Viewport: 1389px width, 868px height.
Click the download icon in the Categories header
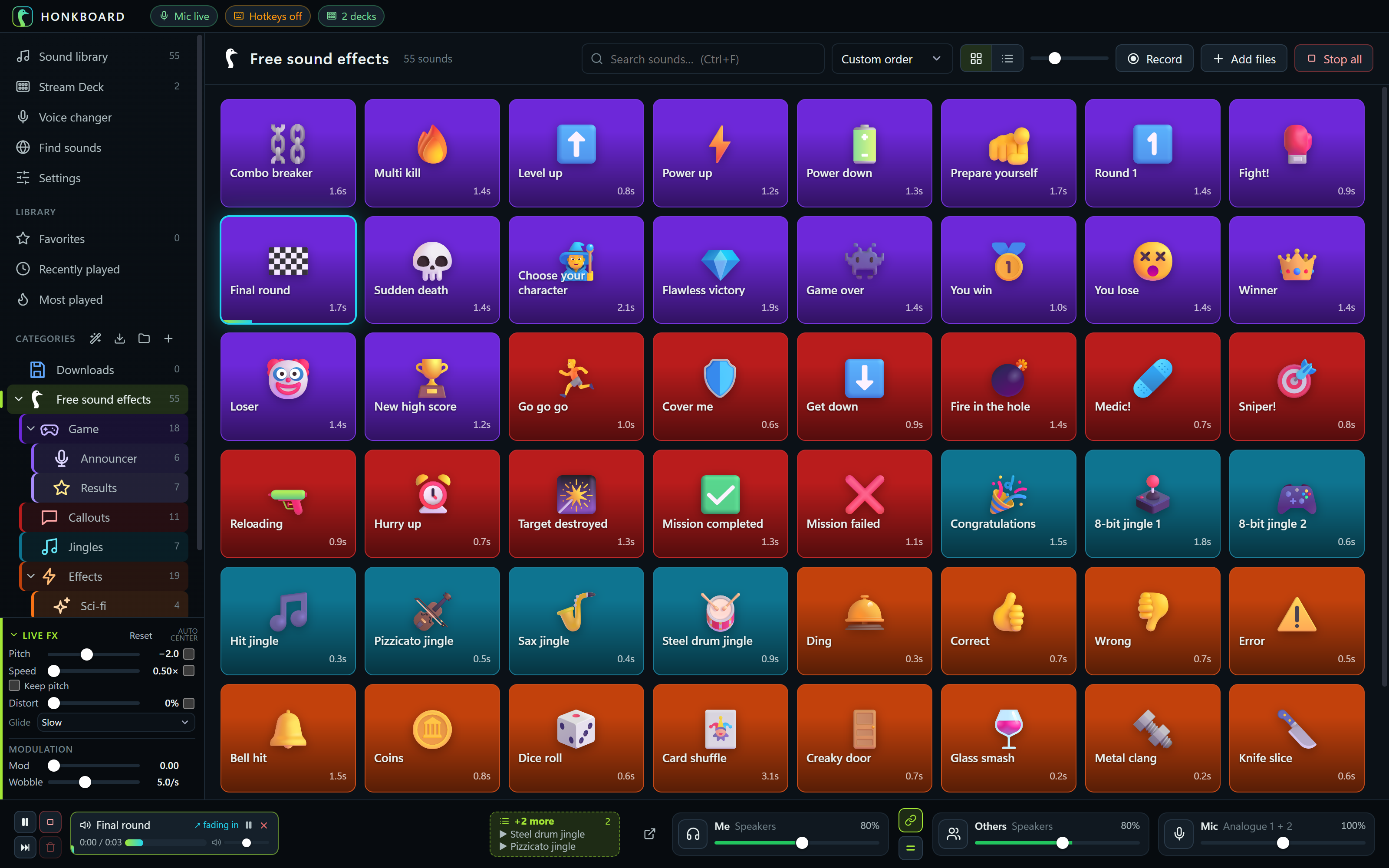pyautogui.click(x=119, y=339)
